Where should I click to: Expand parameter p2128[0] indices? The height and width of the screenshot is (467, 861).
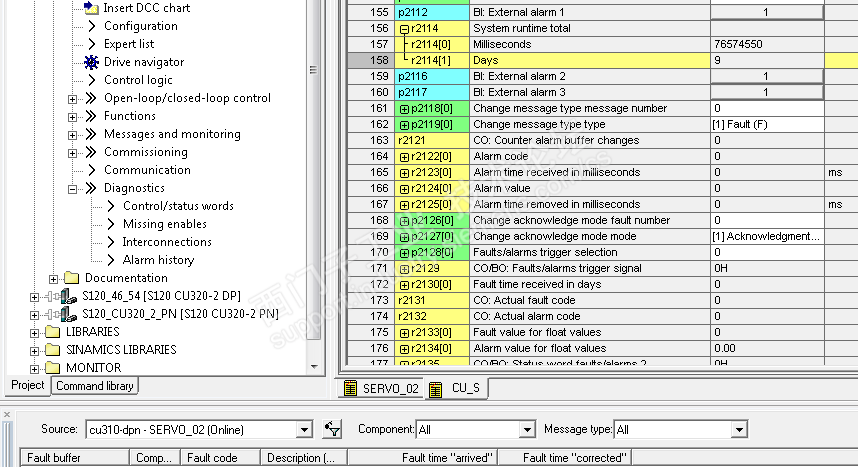tap(404, 253)
